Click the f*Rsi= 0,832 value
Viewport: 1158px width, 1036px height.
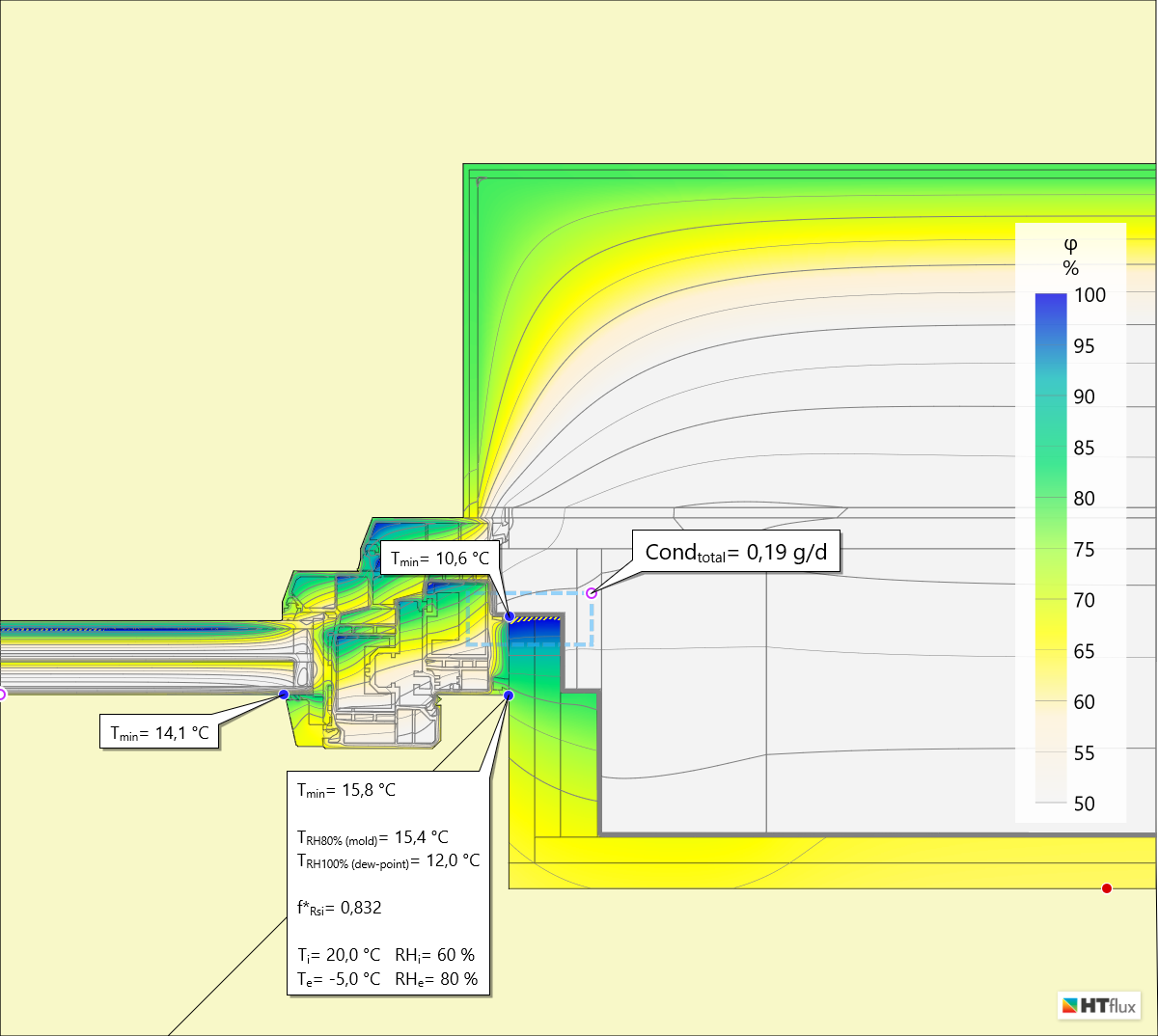tap(340, 908)
